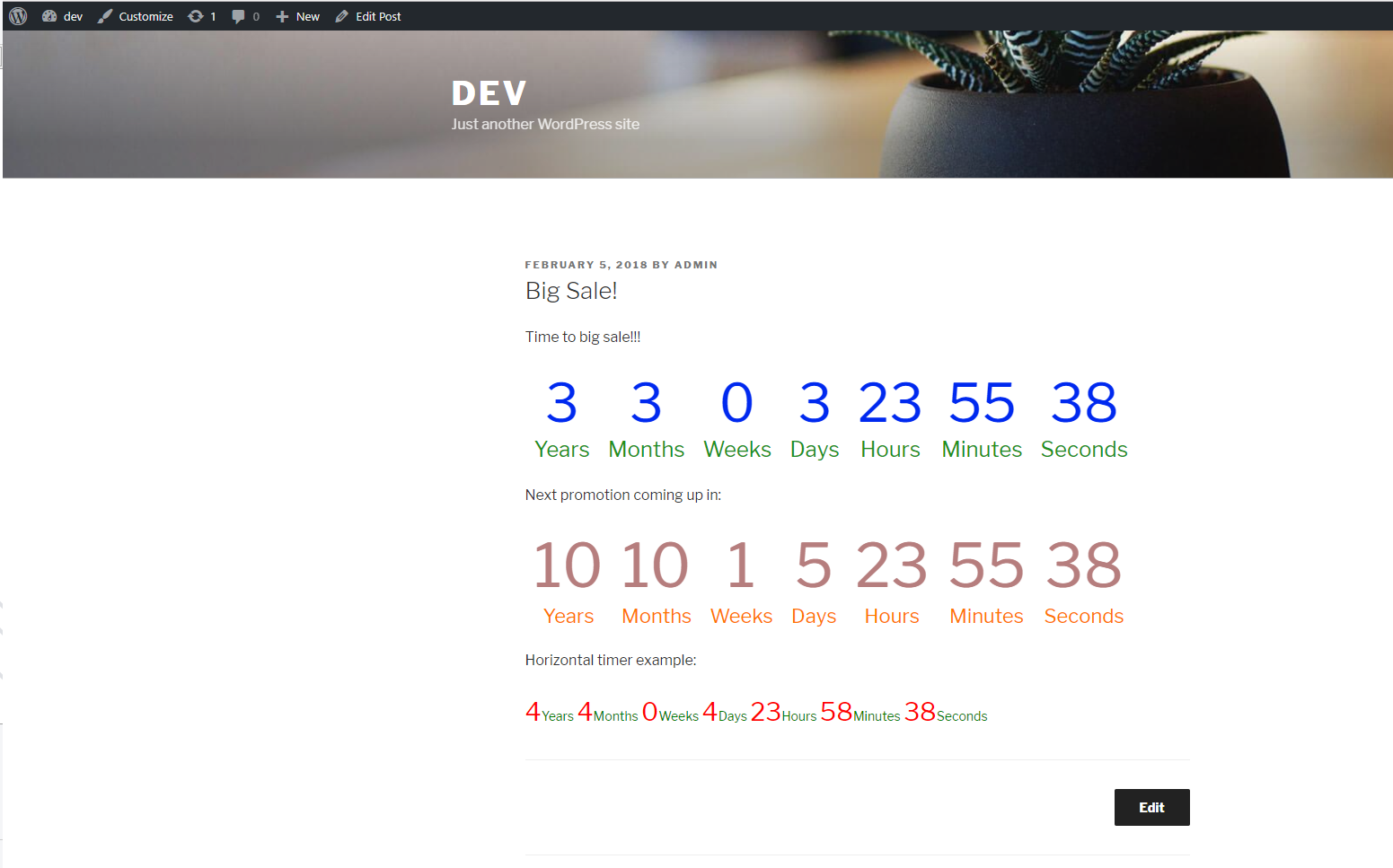Click the brown 38 seconds value
This screenshot has height=868, width=1393.
tap(1084, 566)
